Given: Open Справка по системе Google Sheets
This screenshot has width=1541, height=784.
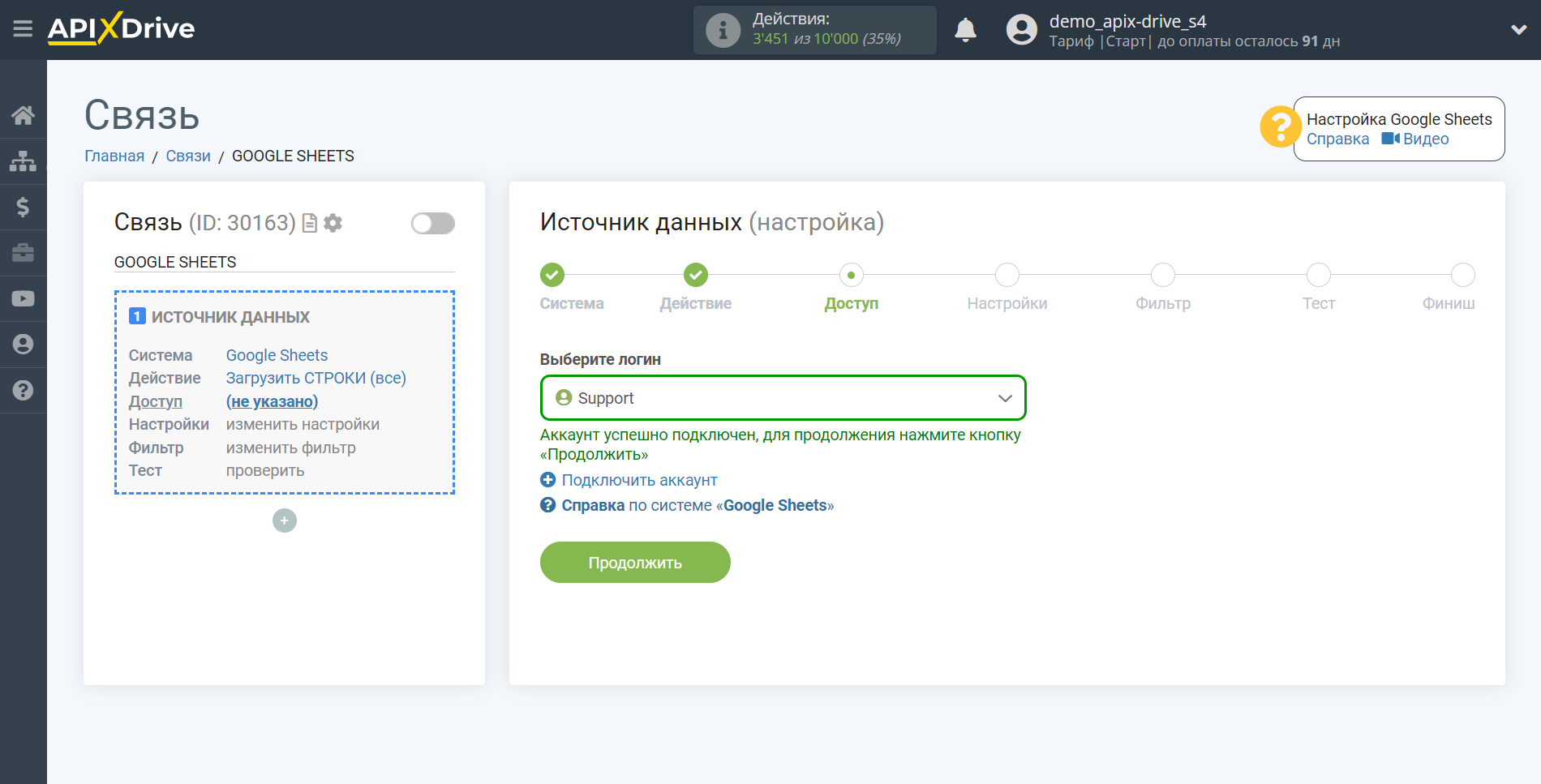Looking at the screenshot, I should click(687, 505).
